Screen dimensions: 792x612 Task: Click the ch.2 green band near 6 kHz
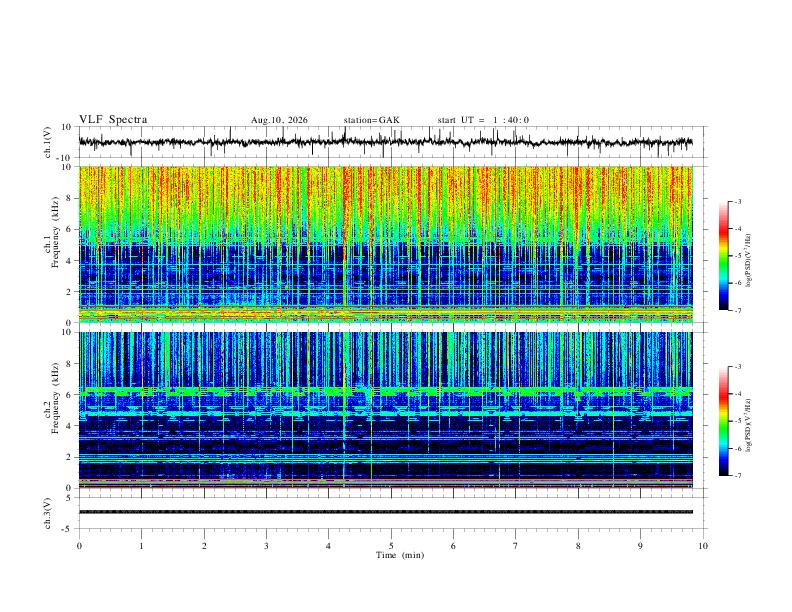[386, 391]
